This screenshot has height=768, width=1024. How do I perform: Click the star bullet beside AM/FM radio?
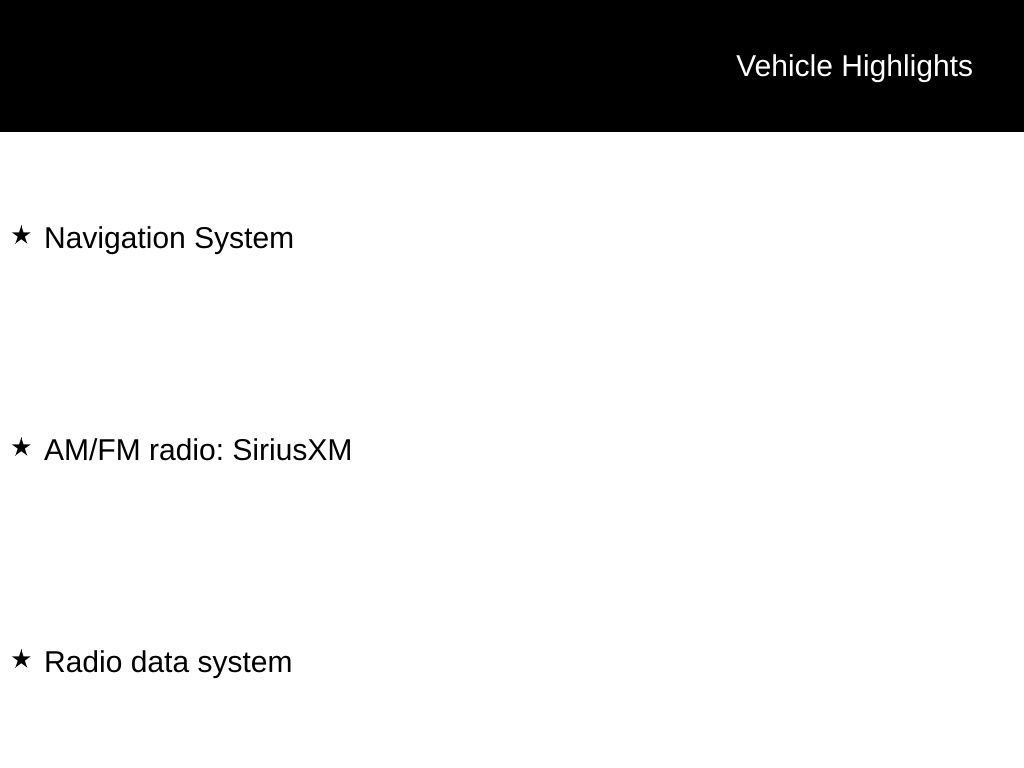tap(21, 448)
